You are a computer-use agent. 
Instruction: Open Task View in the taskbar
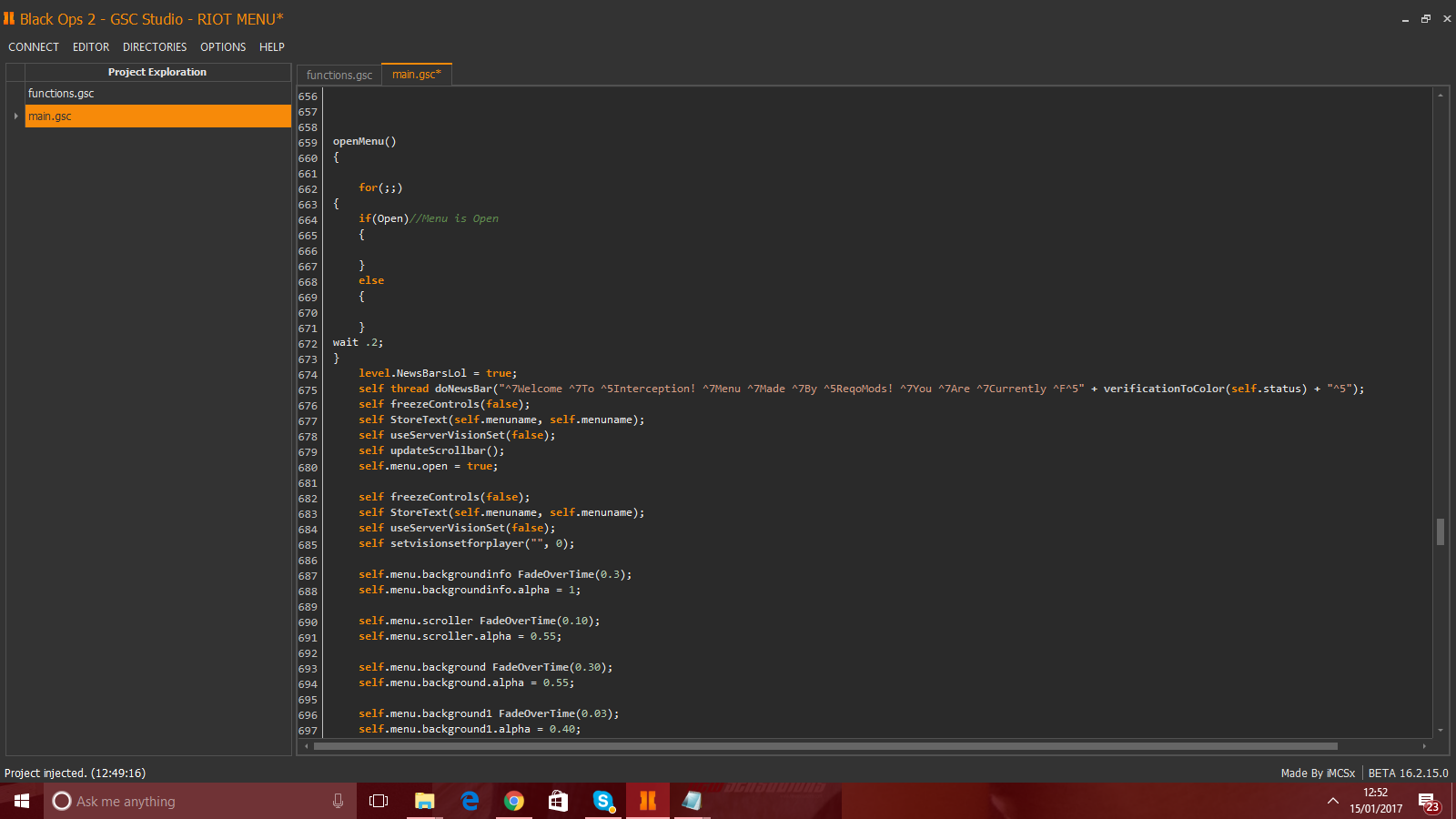click(x=379, y=801)
